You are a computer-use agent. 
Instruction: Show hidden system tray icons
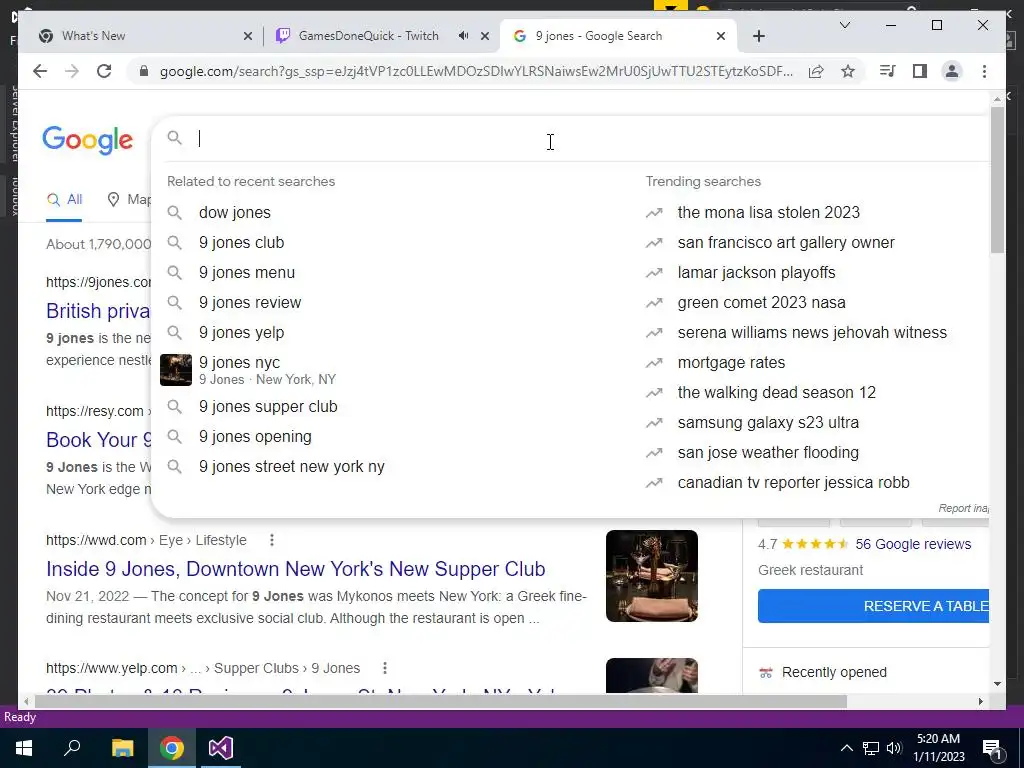(x=846, y=748)
